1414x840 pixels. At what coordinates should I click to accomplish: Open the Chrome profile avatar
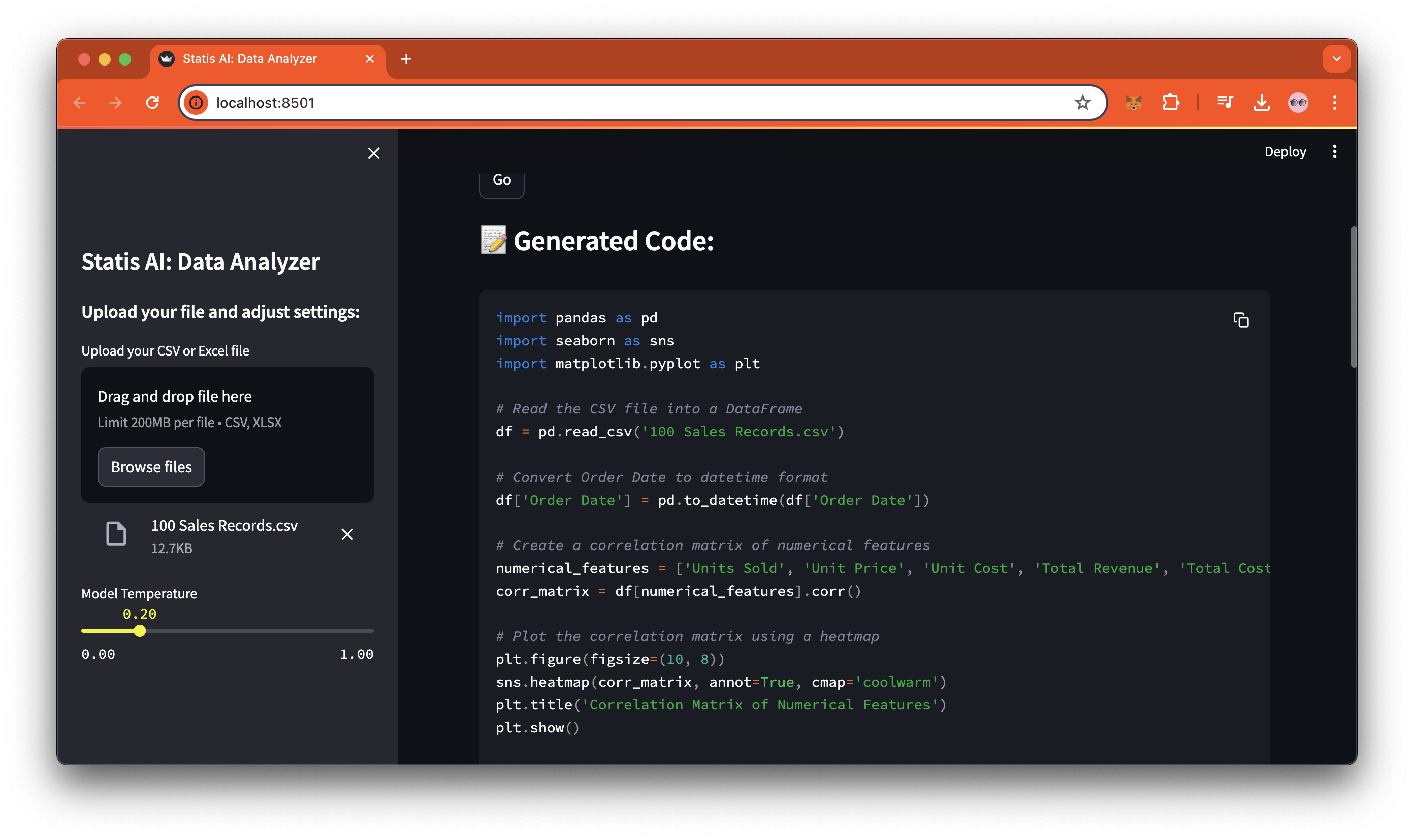(x=1298, y=103)
